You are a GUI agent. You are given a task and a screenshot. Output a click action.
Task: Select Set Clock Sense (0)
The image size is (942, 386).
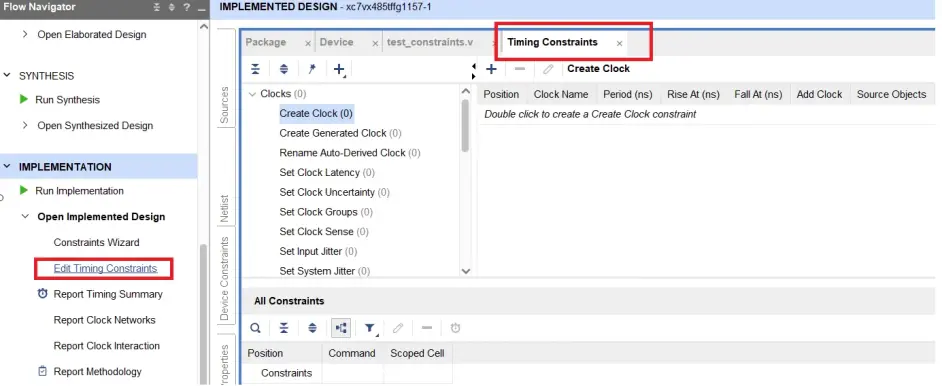coord(324,231)
